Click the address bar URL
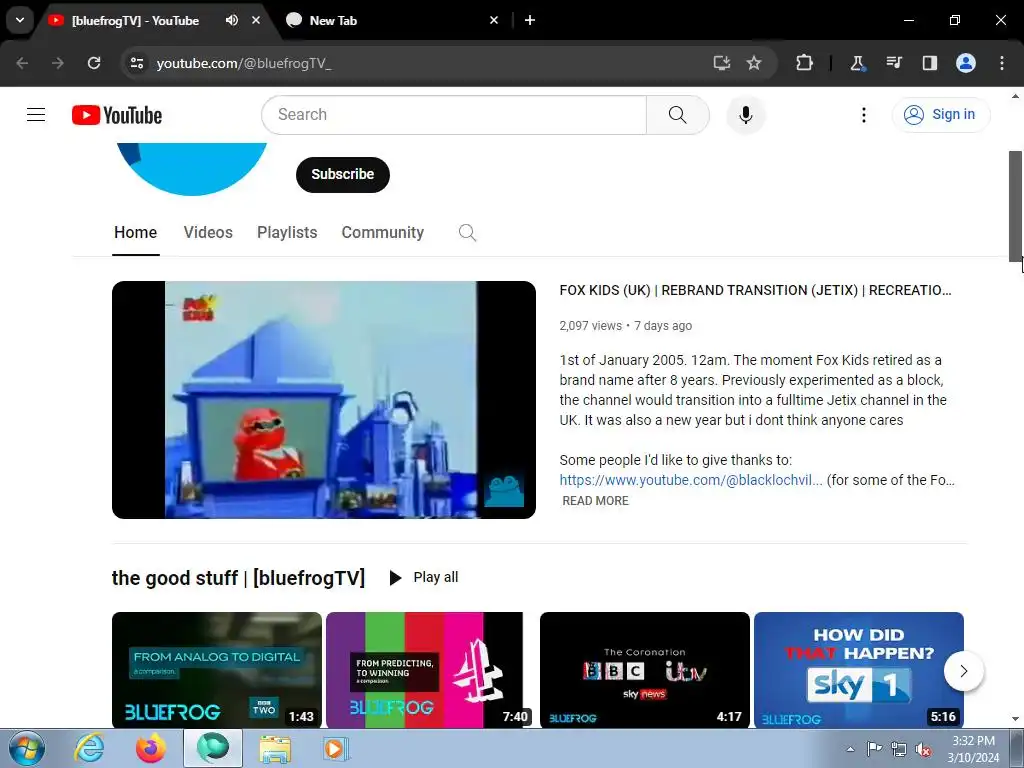The height and width of the screenshot is (768, 1024). click(x=244, y=63)
